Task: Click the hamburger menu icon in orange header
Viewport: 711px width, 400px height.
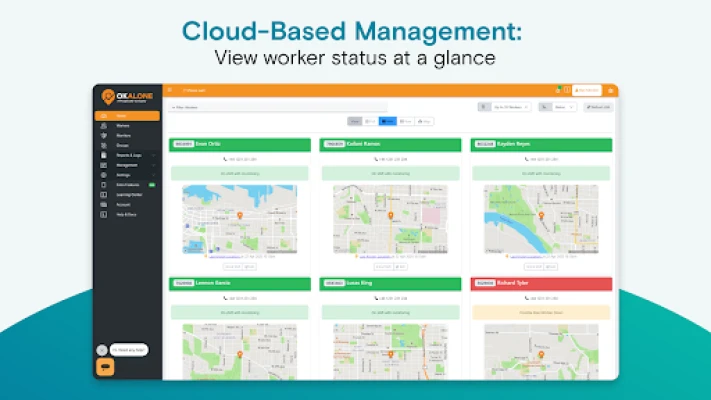Action: [x=170, y=90]
